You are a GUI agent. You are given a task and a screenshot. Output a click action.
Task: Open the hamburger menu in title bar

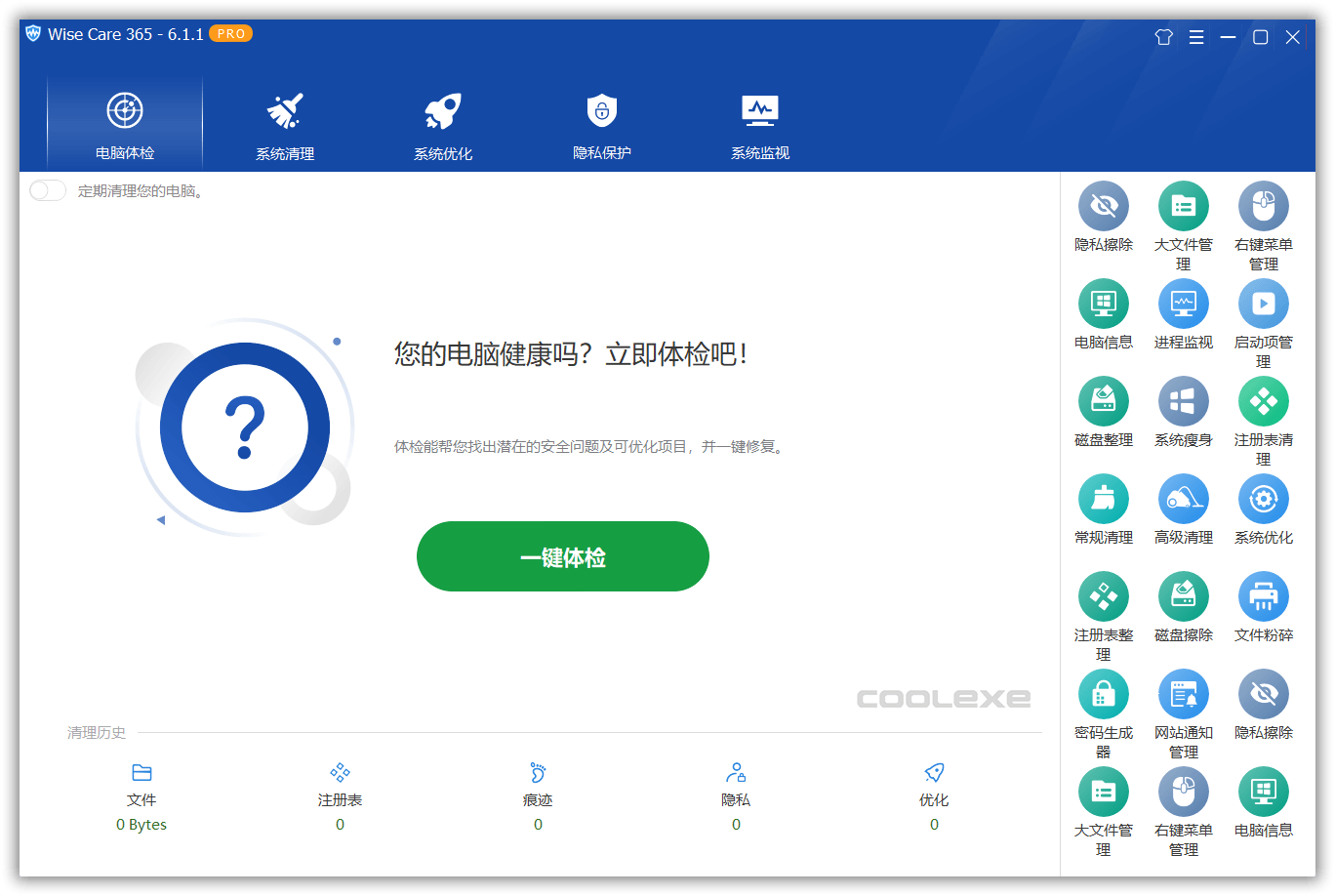tap(1195, 37)
